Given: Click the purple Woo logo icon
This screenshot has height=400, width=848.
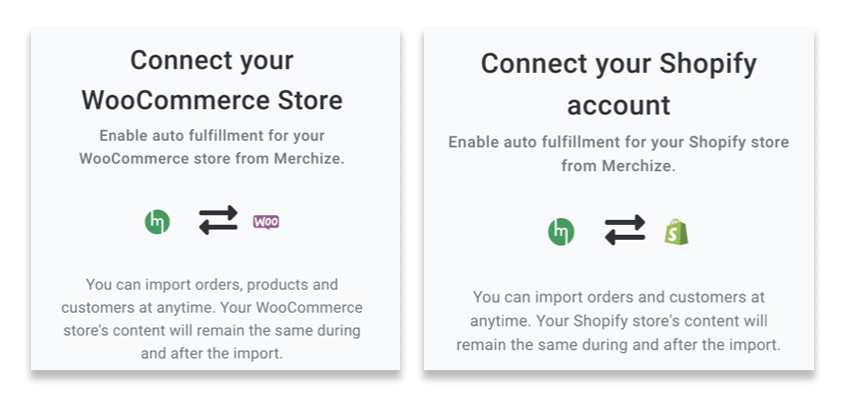Looking at the screenshot, I should coord(266,222).
